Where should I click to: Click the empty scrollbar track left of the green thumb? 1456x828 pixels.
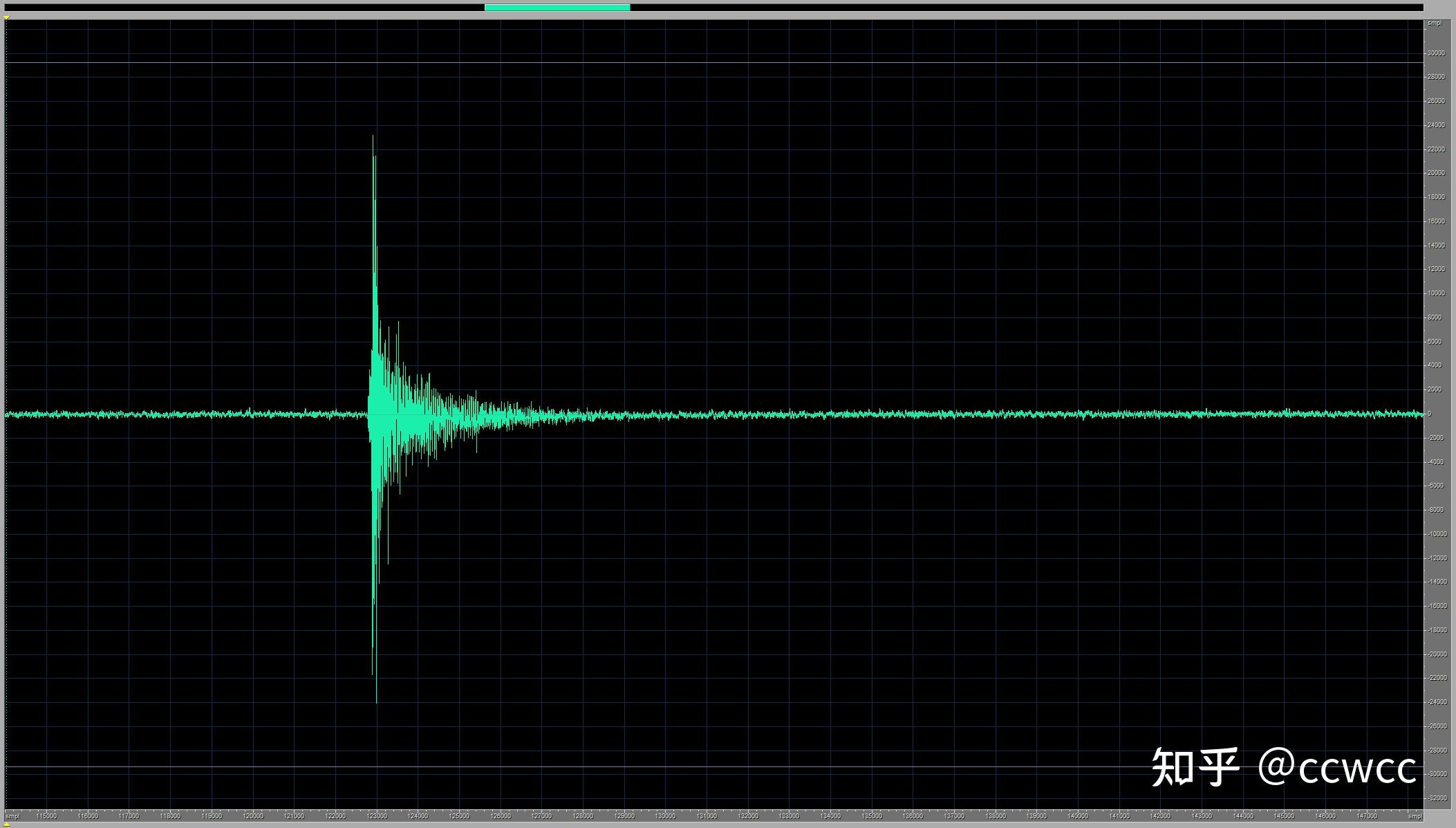click(x=242, y=8)
